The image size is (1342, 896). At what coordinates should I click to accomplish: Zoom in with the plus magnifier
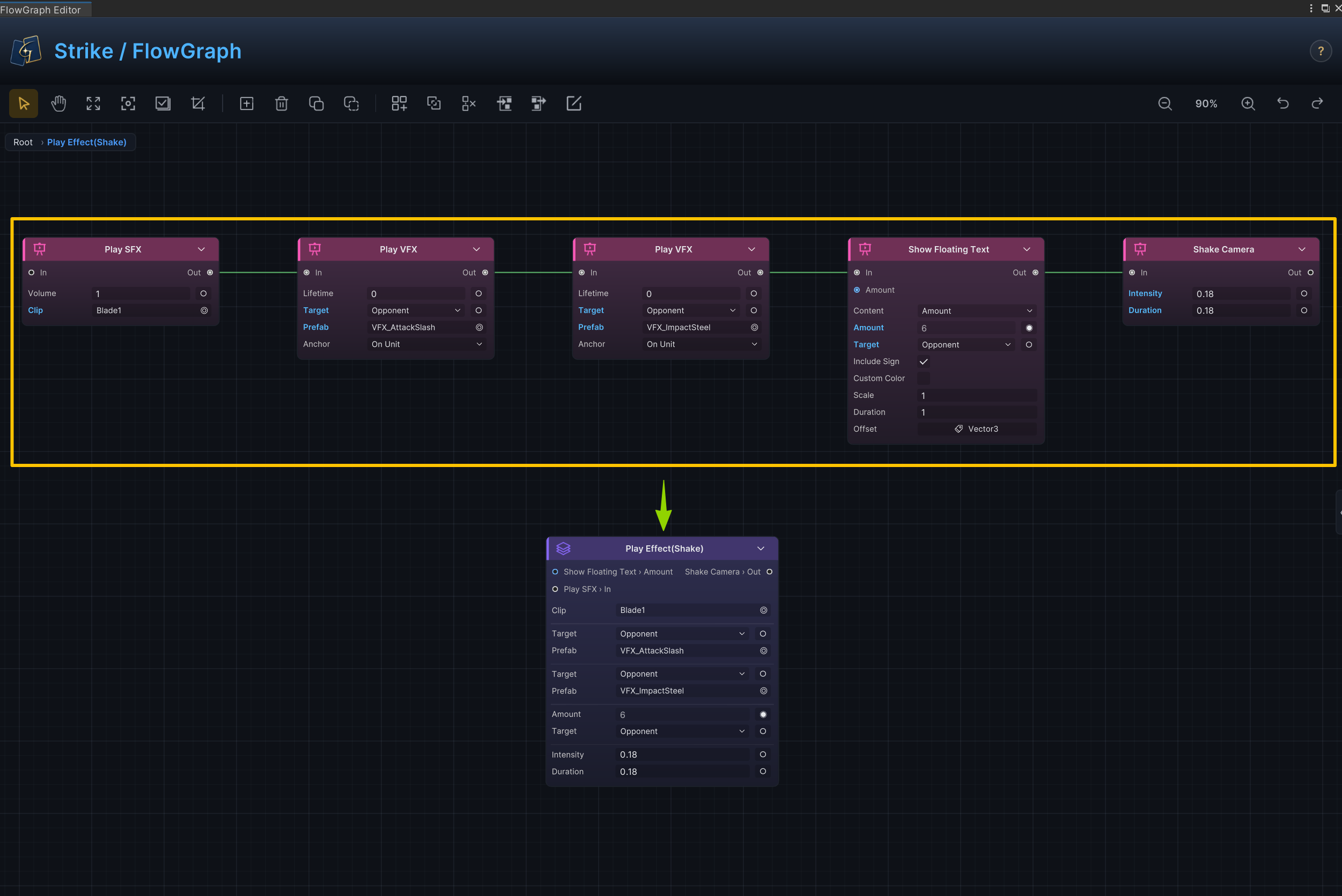(1248, 103)
